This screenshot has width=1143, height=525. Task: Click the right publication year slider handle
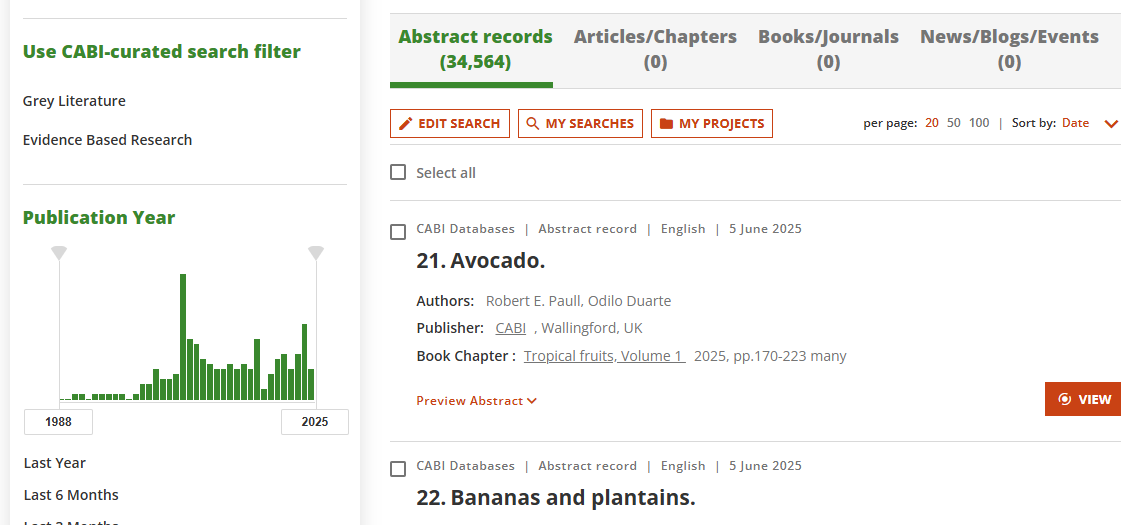pos(316,252)
